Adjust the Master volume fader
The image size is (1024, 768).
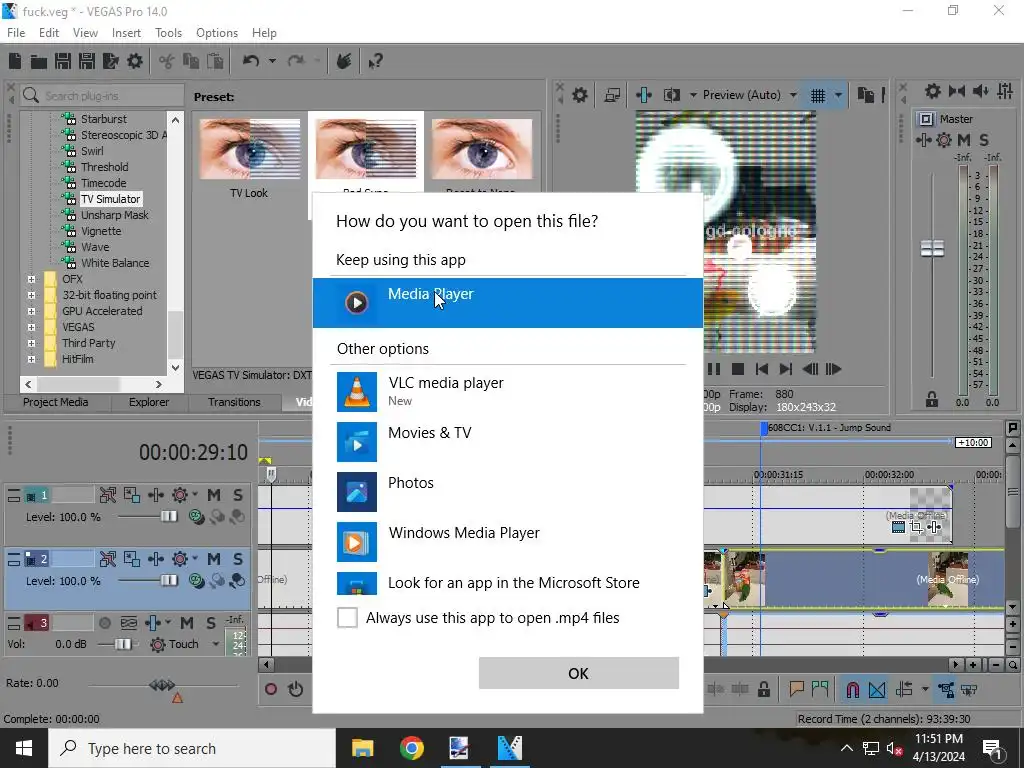click(932, 248)
